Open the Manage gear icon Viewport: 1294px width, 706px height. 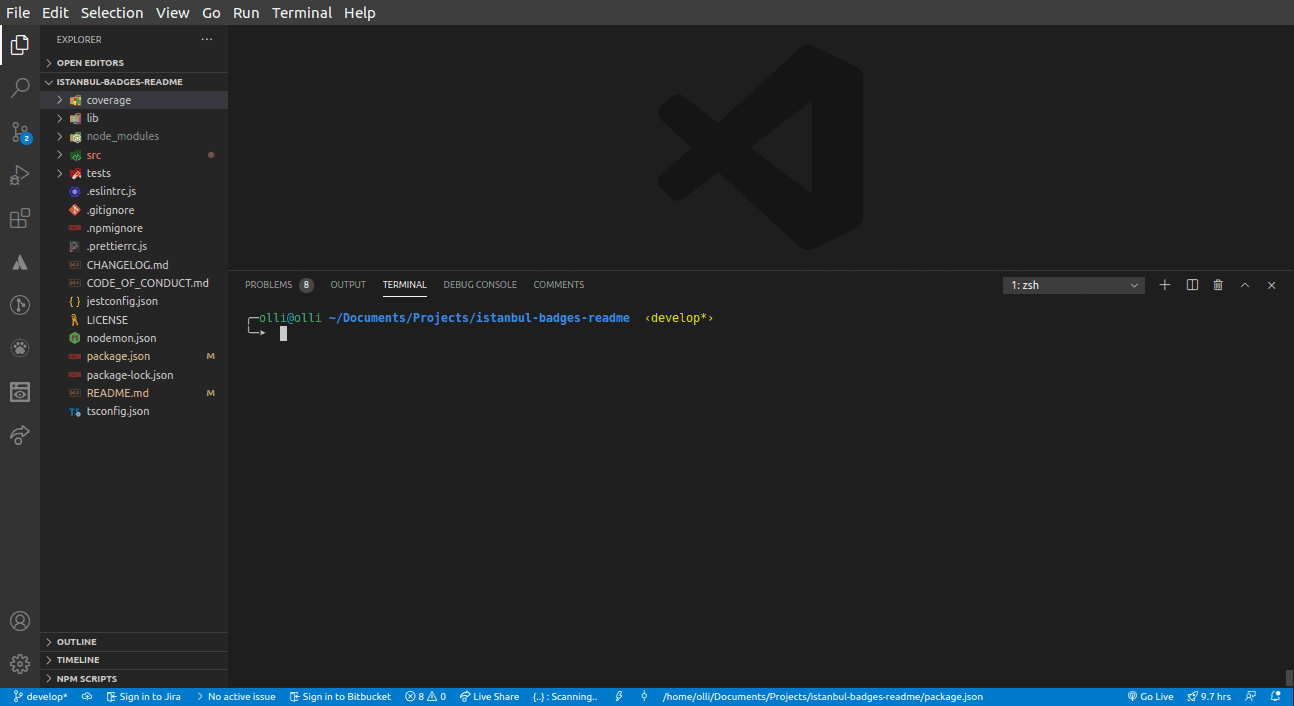click(x=20, y=664)
